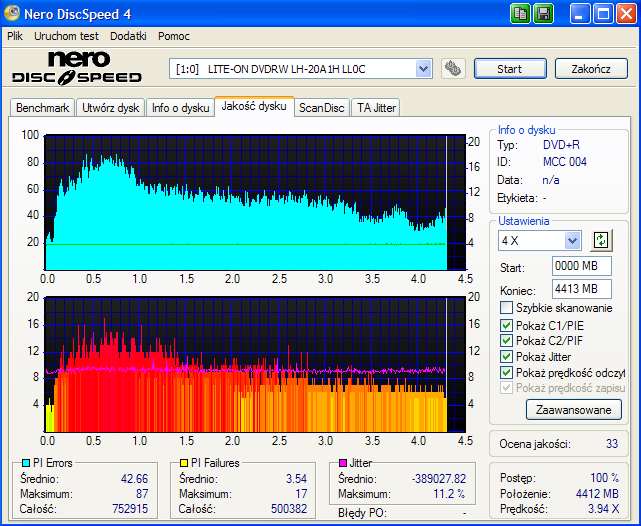Click the PI Failures Średnio value 3.54
This screenshot has width=641, height=526.
pyautogui.click(x=296, y=479)
